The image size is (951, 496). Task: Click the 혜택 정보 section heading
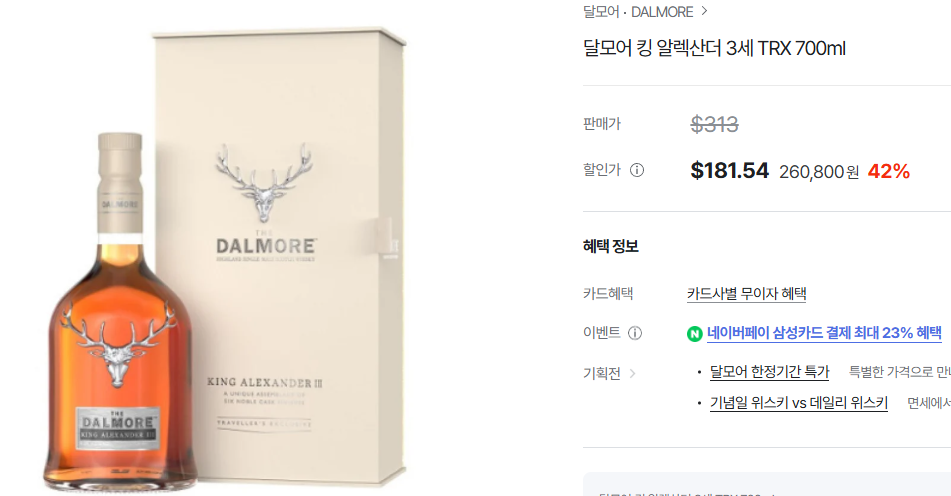[x=611, y=246]
